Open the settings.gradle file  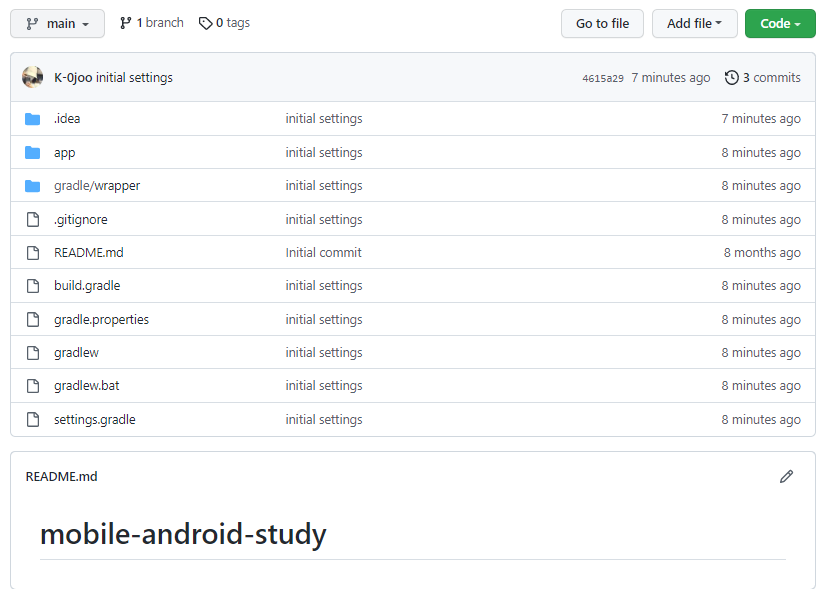pos(95,419)
